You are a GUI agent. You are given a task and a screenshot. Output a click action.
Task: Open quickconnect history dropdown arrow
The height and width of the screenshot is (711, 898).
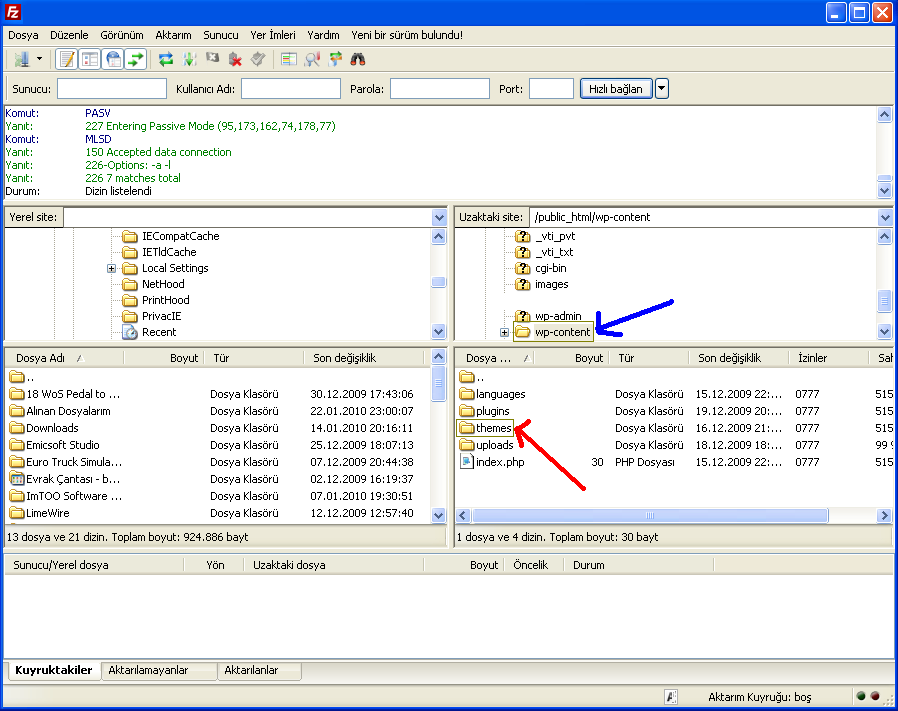[662, 89]
